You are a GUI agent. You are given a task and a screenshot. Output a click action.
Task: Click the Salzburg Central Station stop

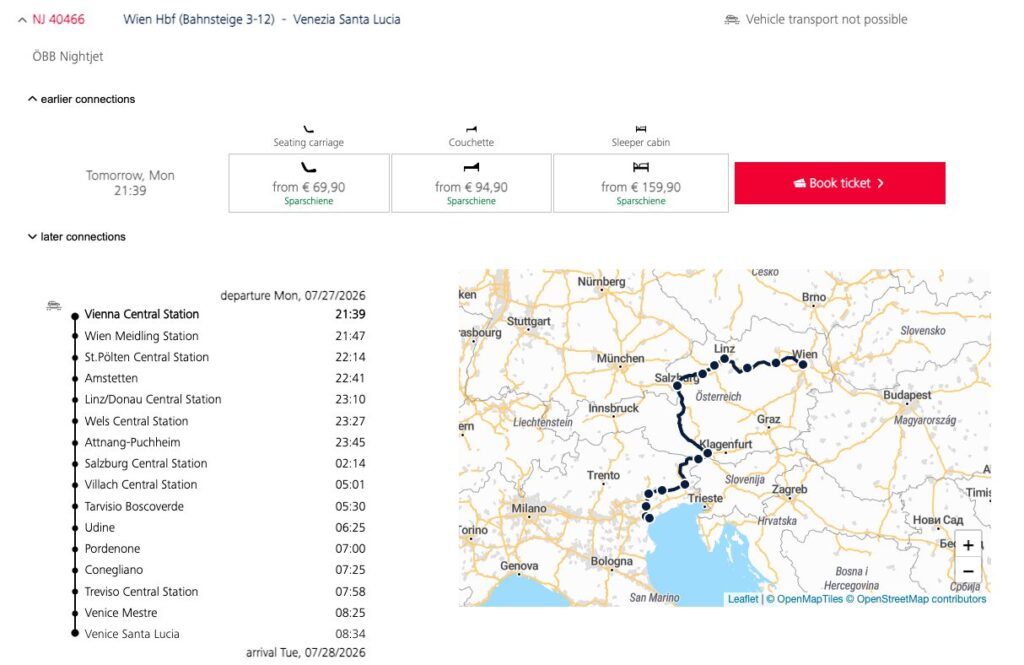coord(146,463)
